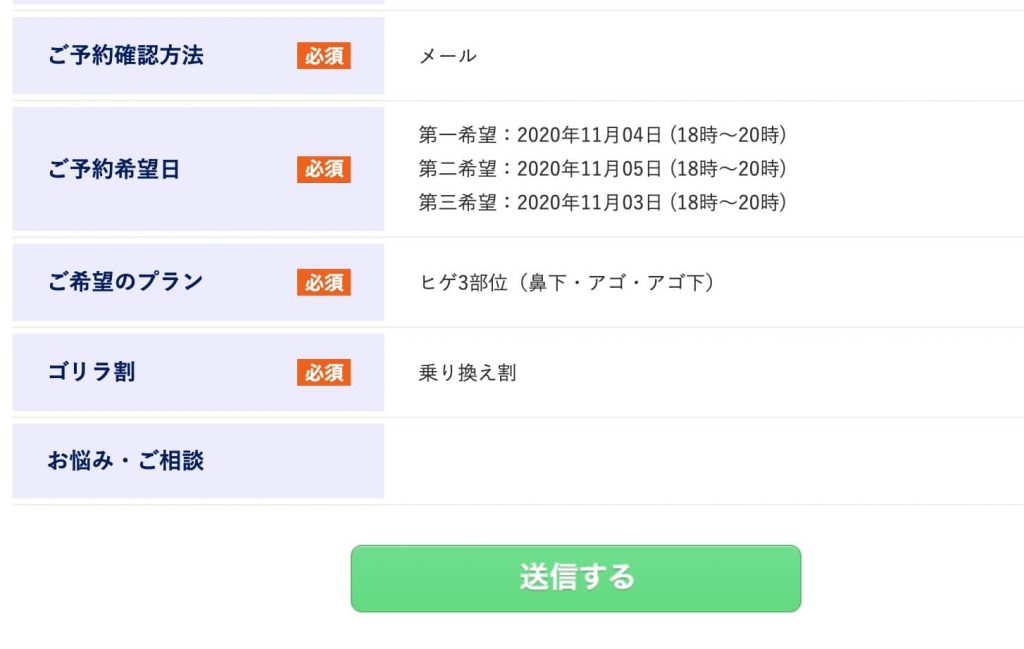Image resolution: width=1024 pixels, height=649 pixels.
Task: Click the second-choice date 2020年11月05日
Action: (589, 168)
